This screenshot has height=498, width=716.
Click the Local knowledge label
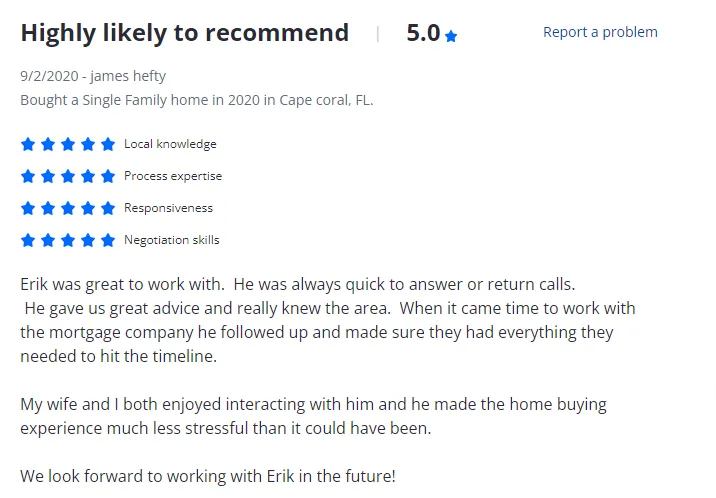pyautogui.click(x=170, y=144)
